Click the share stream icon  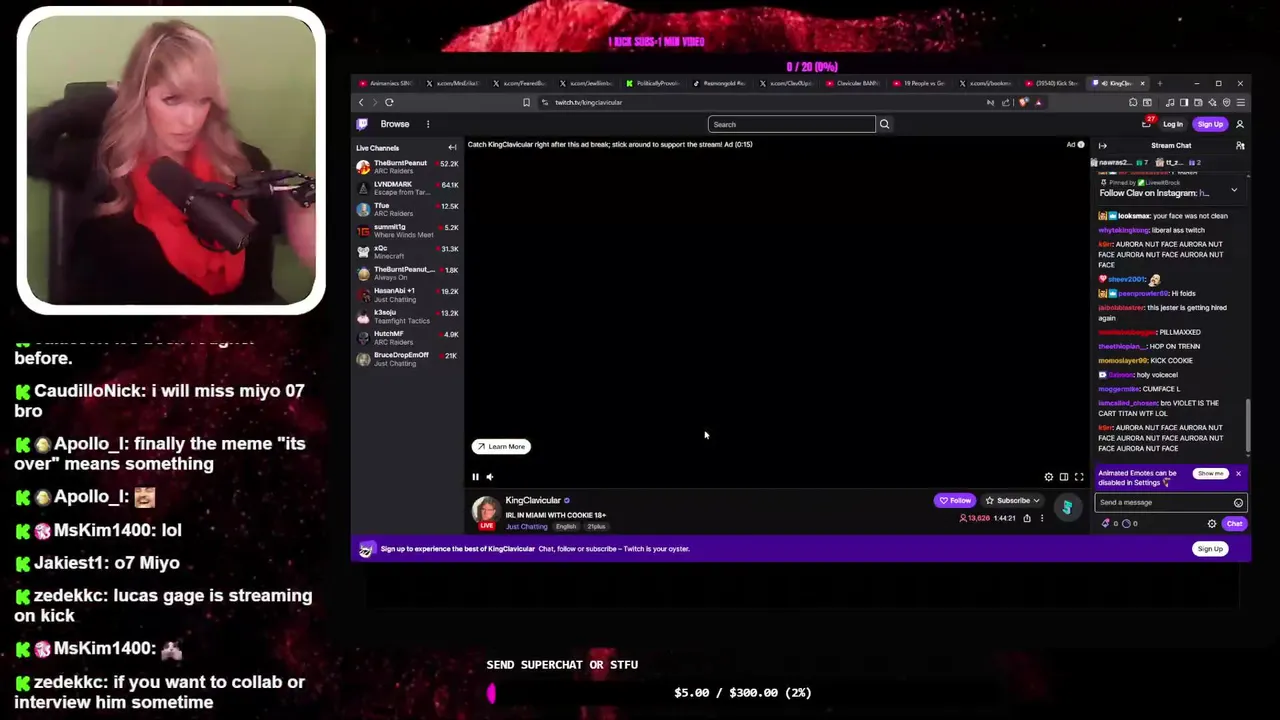(x=1027, y=518)
